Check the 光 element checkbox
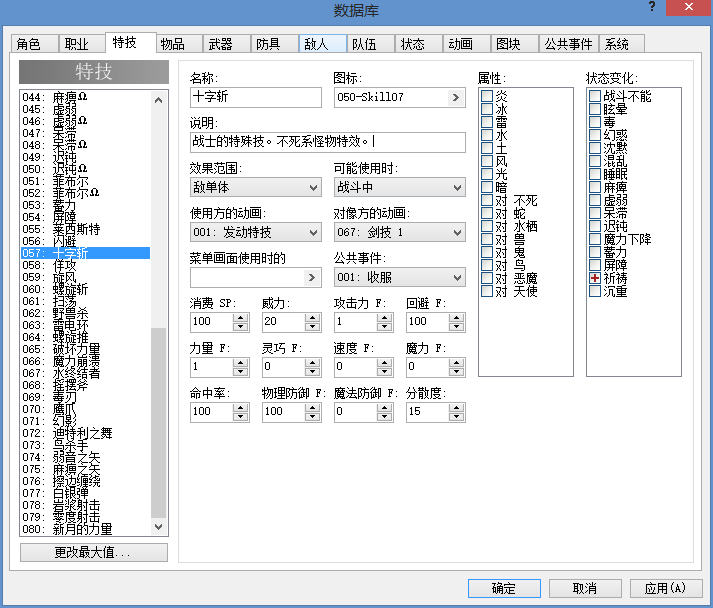 click(487, 174)
